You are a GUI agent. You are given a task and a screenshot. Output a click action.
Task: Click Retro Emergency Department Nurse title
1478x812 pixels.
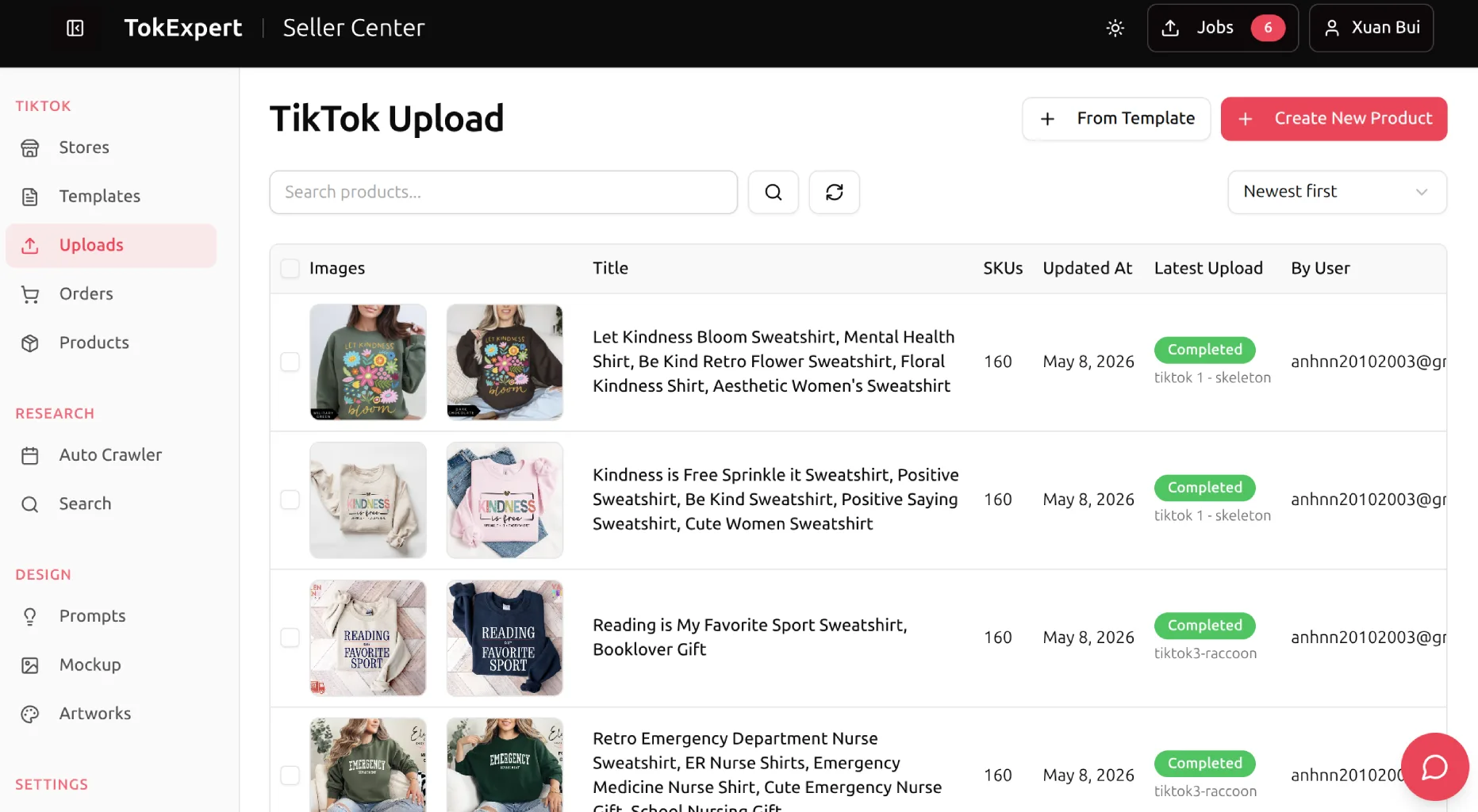(x=767, y=773)
